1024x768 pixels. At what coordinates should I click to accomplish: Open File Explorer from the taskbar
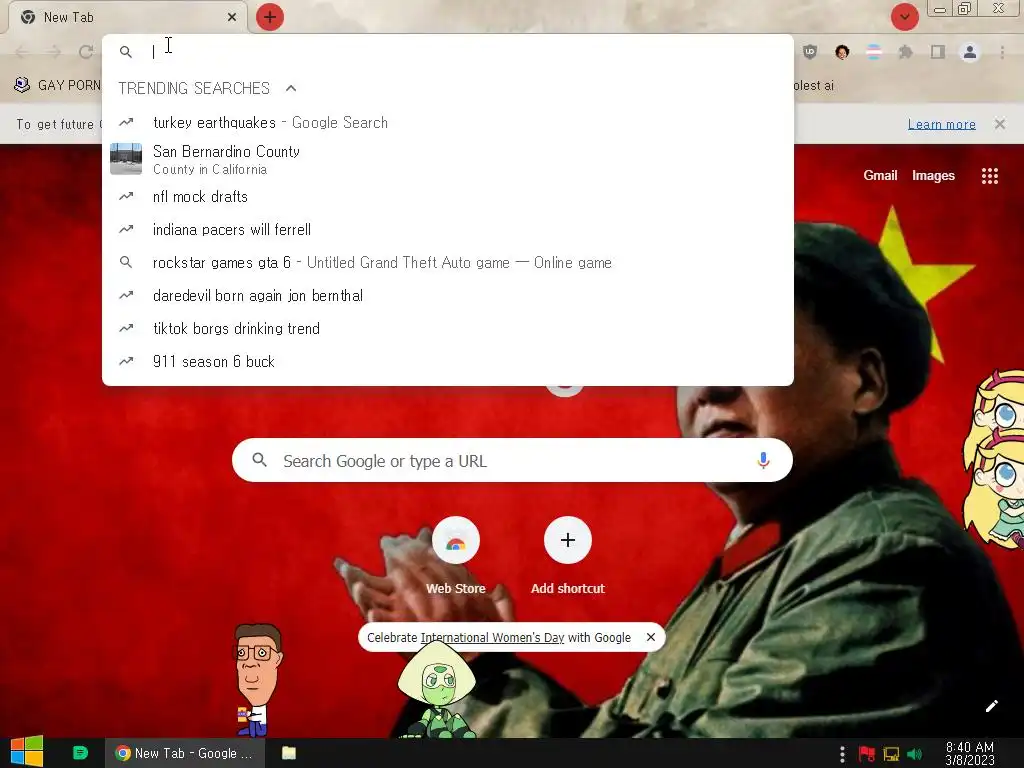click(x=289, y=753)
